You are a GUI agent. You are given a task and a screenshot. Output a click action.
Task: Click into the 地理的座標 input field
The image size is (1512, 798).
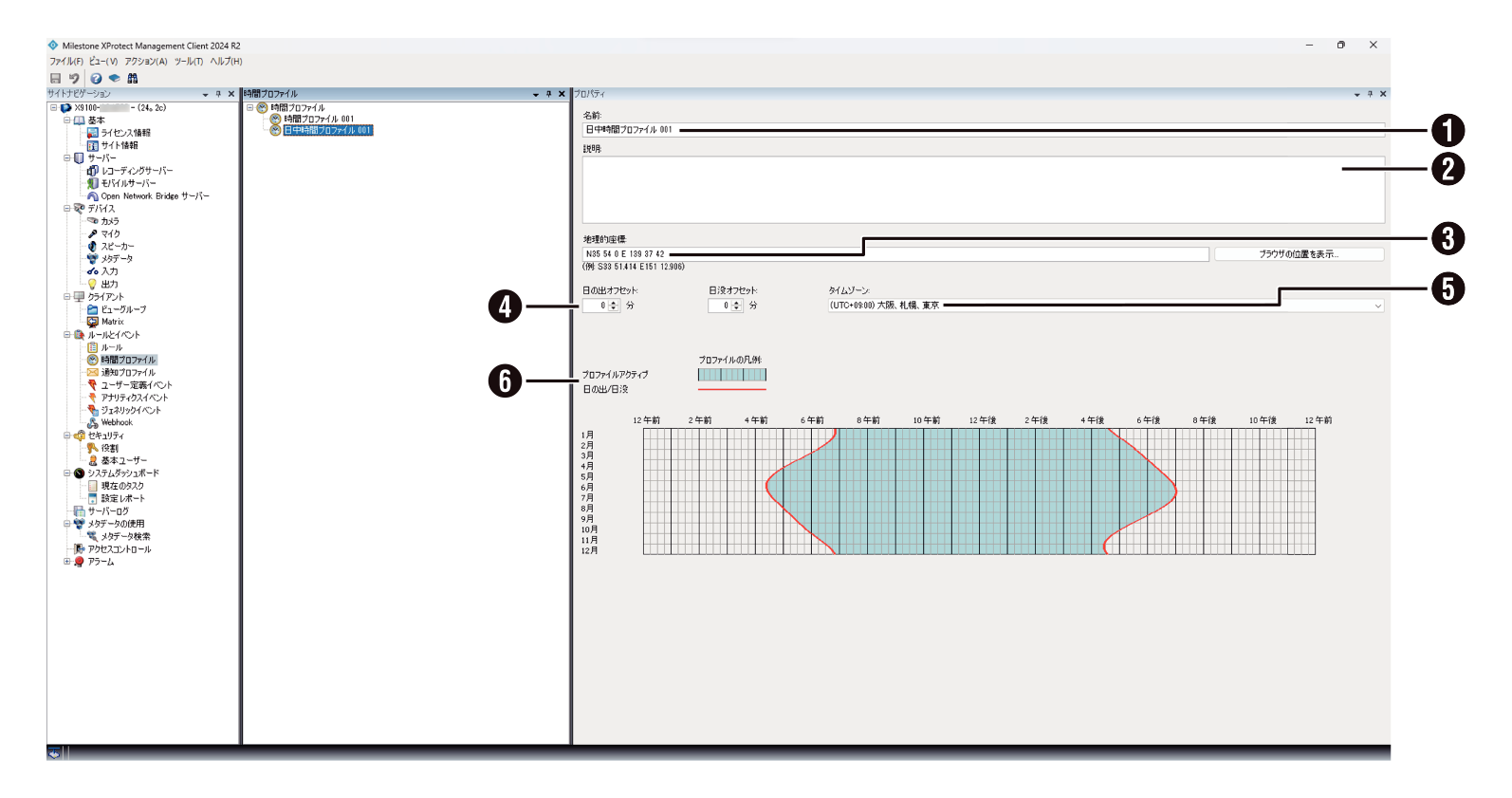point(892,254)
